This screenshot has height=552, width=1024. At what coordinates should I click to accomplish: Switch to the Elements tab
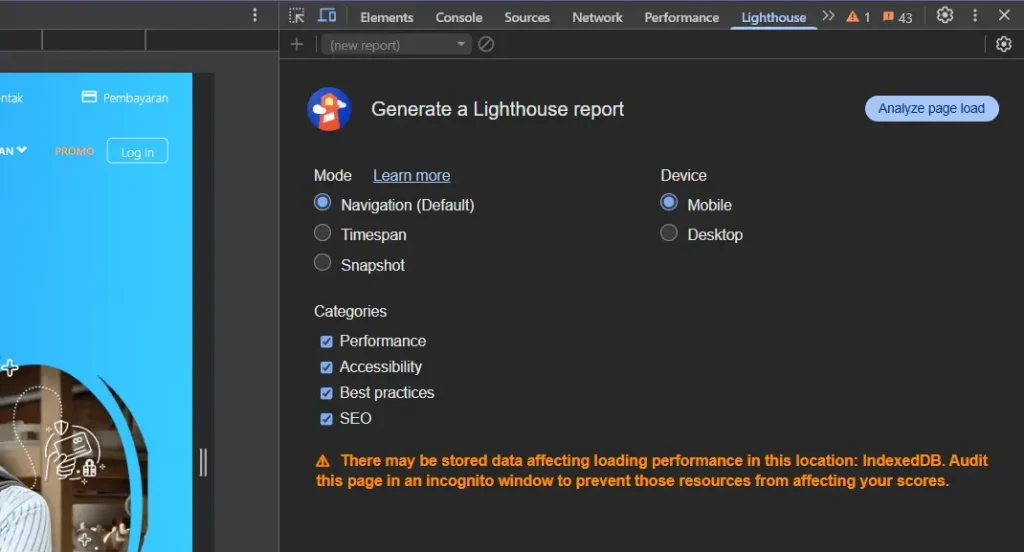pos(387,18)
